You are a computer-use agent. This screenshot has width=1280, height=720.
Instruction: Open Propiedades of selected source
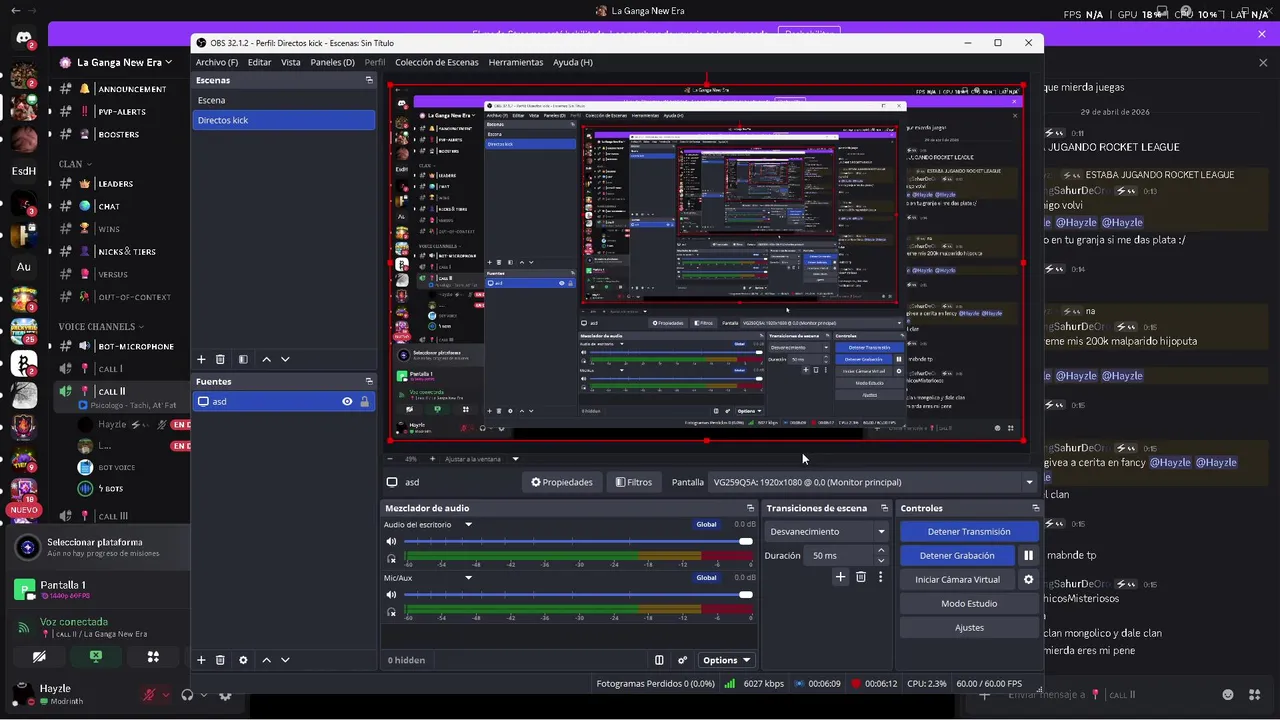tap(562, 482)
